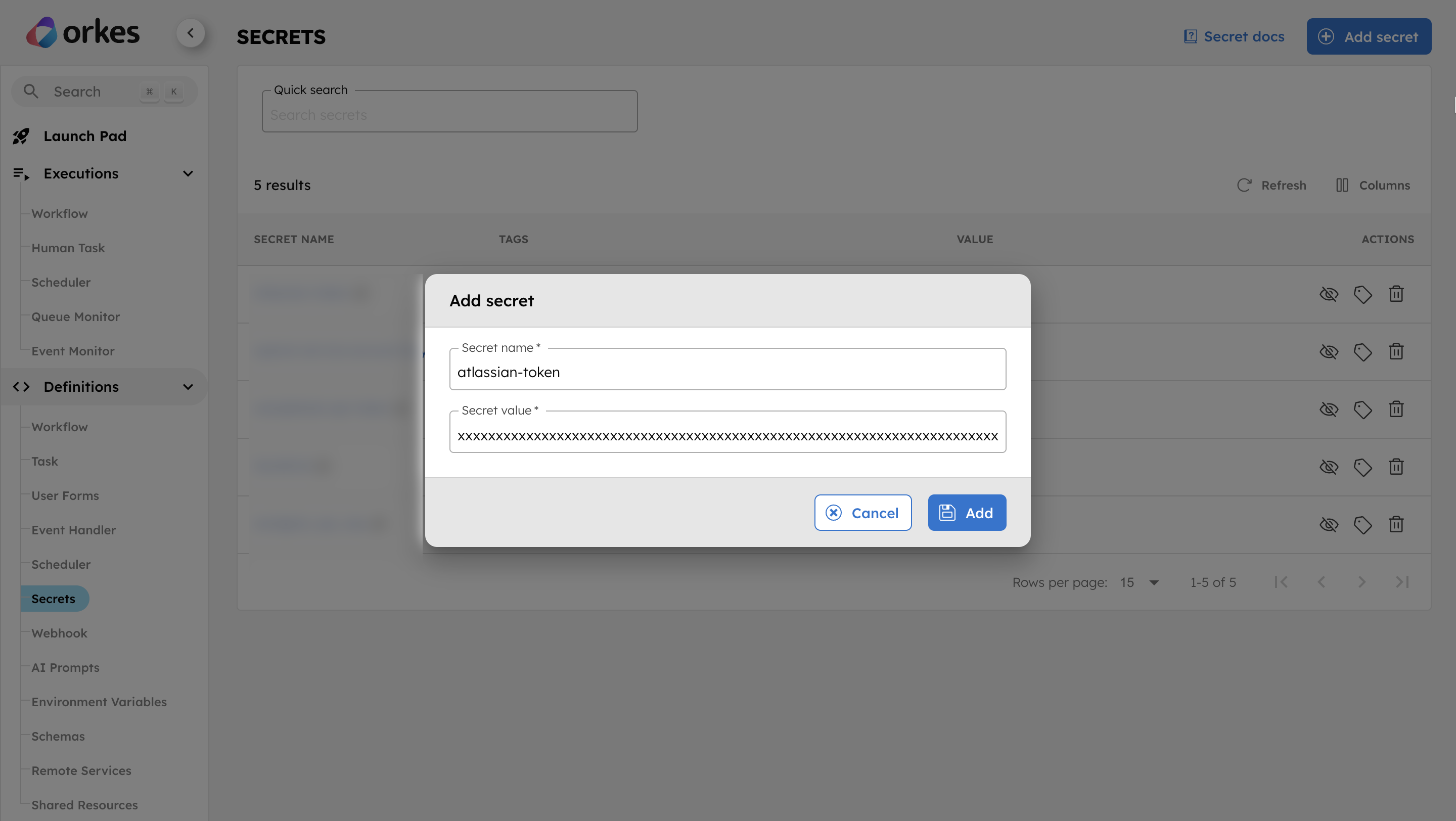Image resolution: width=1456 pixels, height=821 pixels.
Task: Toggle value visibility for fifth secret row
Action: pos(1329,525)
